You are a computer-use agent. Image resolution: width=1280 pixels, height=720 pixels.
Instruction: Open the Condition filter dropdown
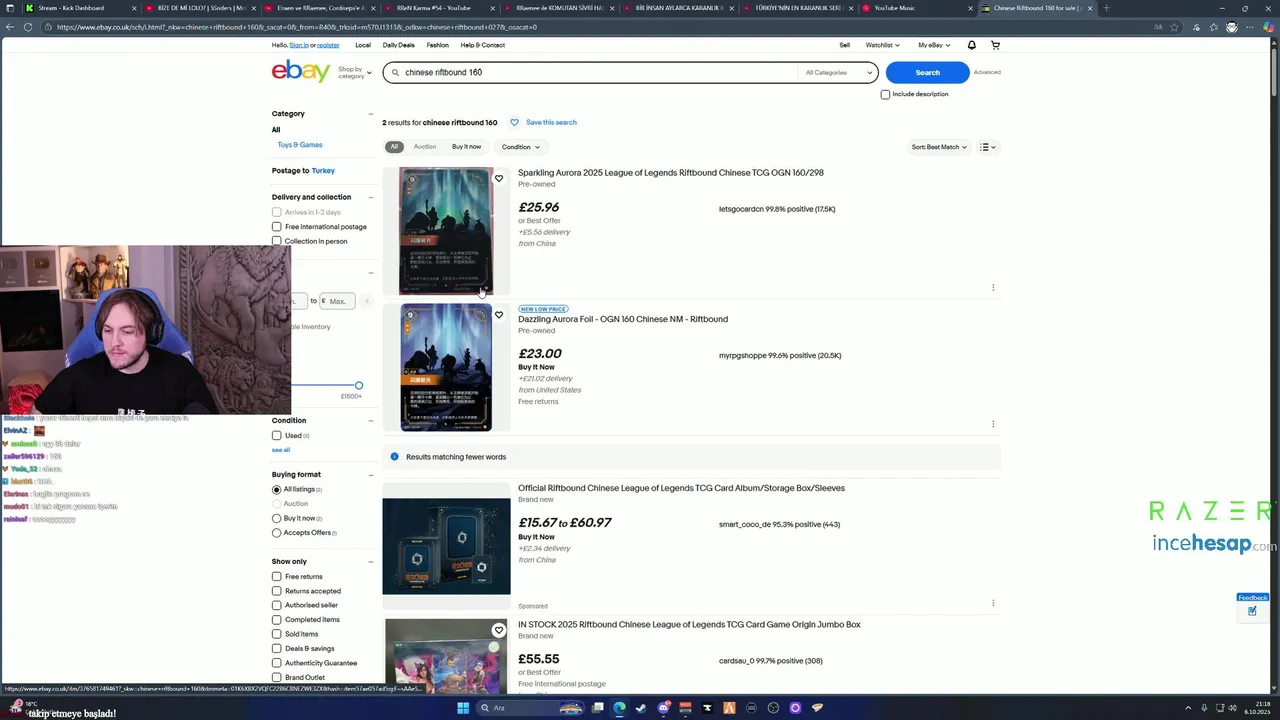[520, 147]
